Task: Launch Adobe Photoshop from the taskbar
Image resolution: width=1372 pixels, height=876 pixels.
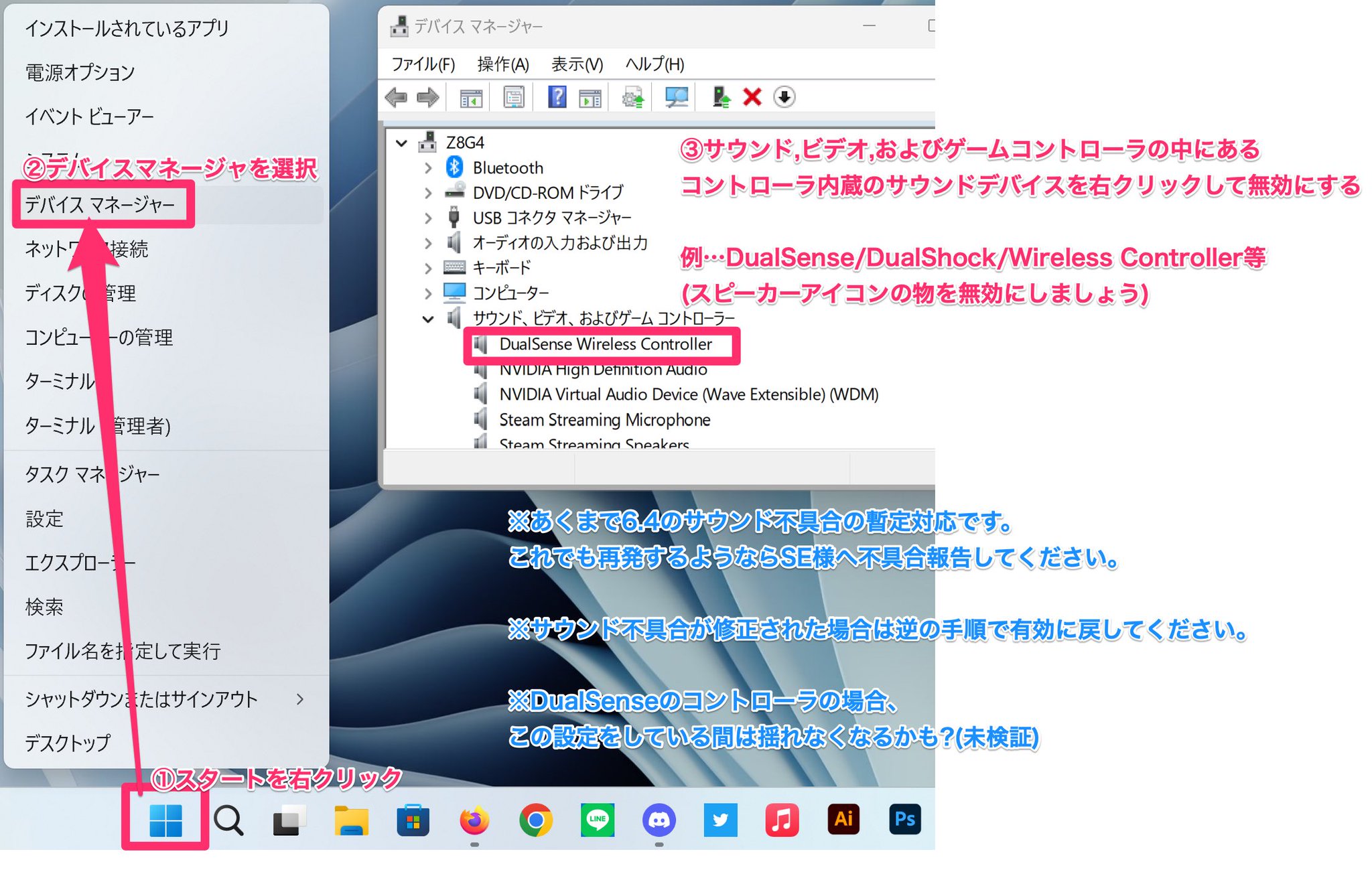Action: [x=905, y=819]
